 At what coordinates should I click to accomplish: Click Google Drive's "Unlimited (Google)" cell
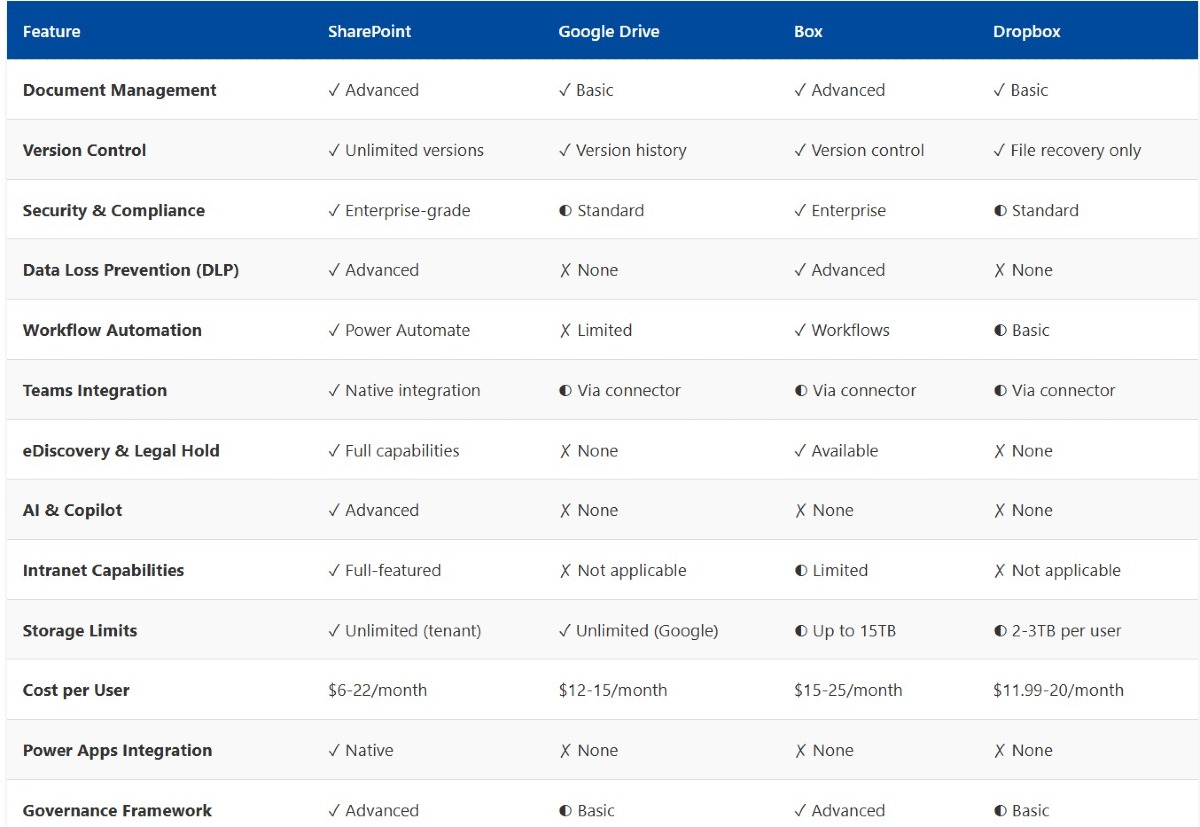[638, 630]
